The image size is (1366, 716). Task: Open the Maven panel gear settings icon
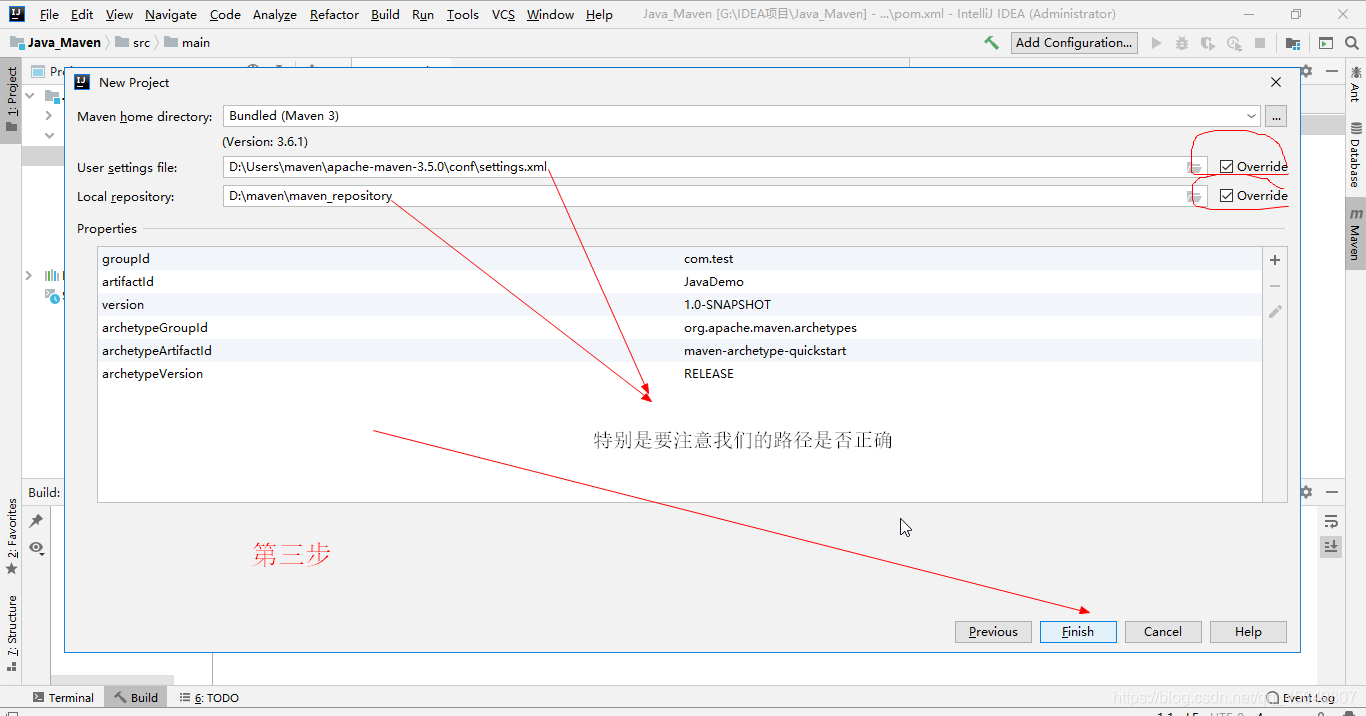pos(1306,71)
